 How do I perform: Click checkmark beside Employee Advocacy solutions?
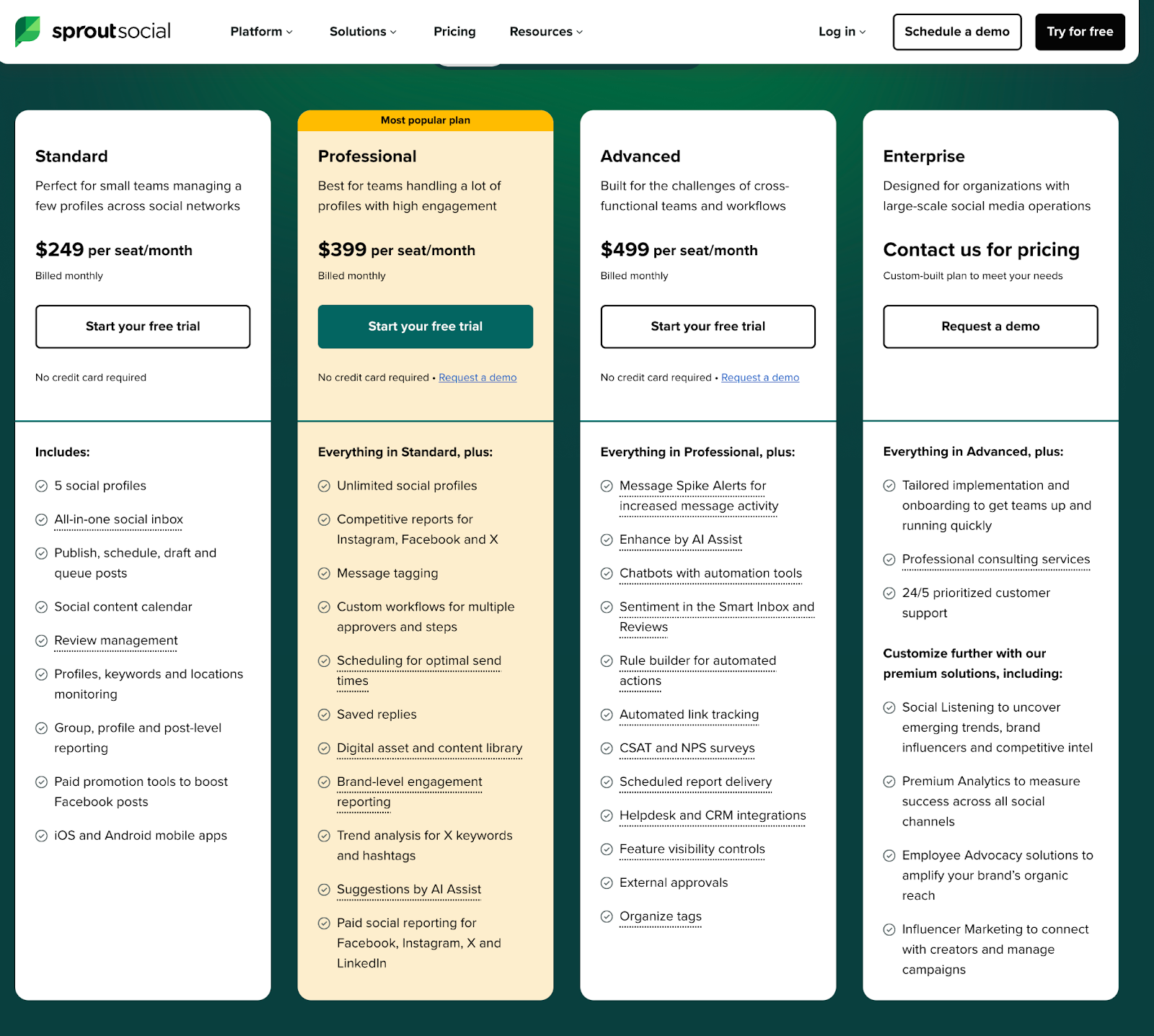click(x=890, y=856)
